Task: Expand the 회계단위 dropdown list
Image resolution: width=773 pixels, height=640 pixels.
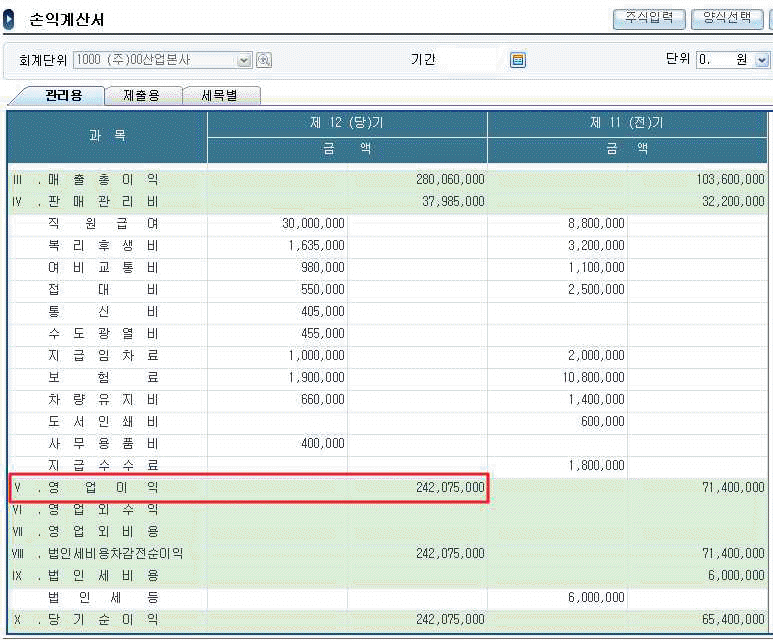Action: point(244,60)
